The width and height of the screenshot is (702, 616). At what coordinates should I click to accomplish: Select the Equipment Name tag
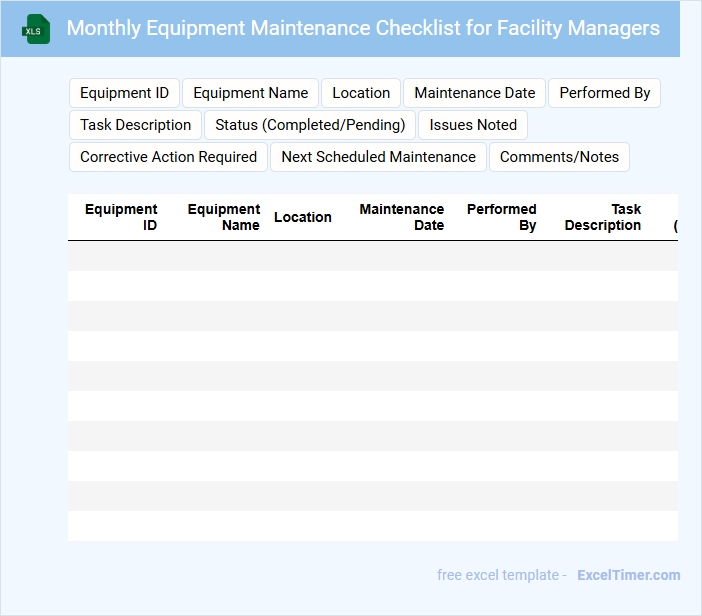pyautogui.click(x=250, y=93)
